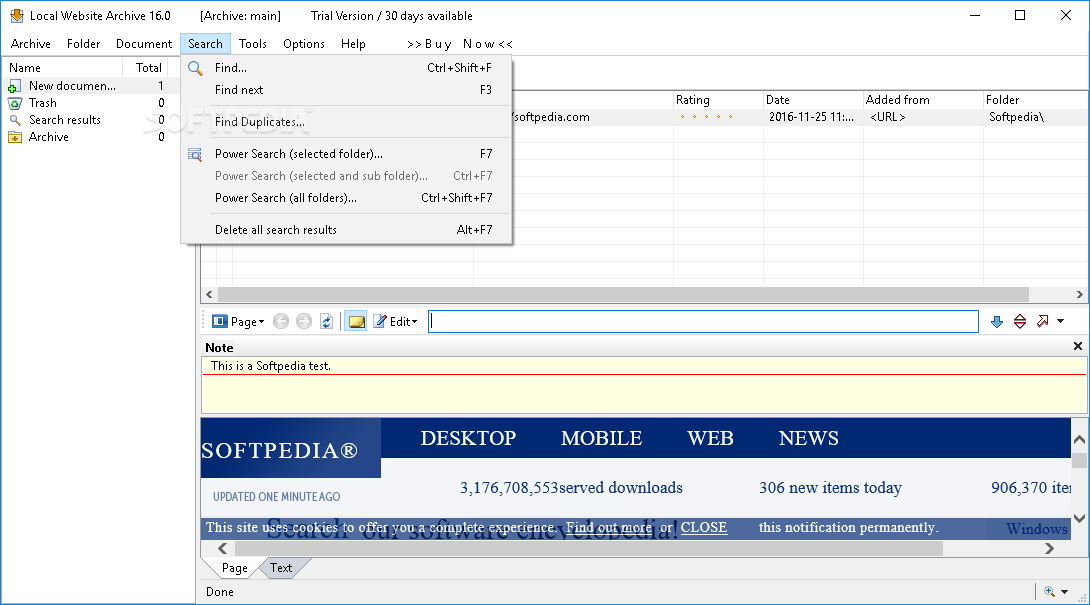Close the Note panel
The width and height of the screenshot is (1090, 605).
coord(1077,346)
